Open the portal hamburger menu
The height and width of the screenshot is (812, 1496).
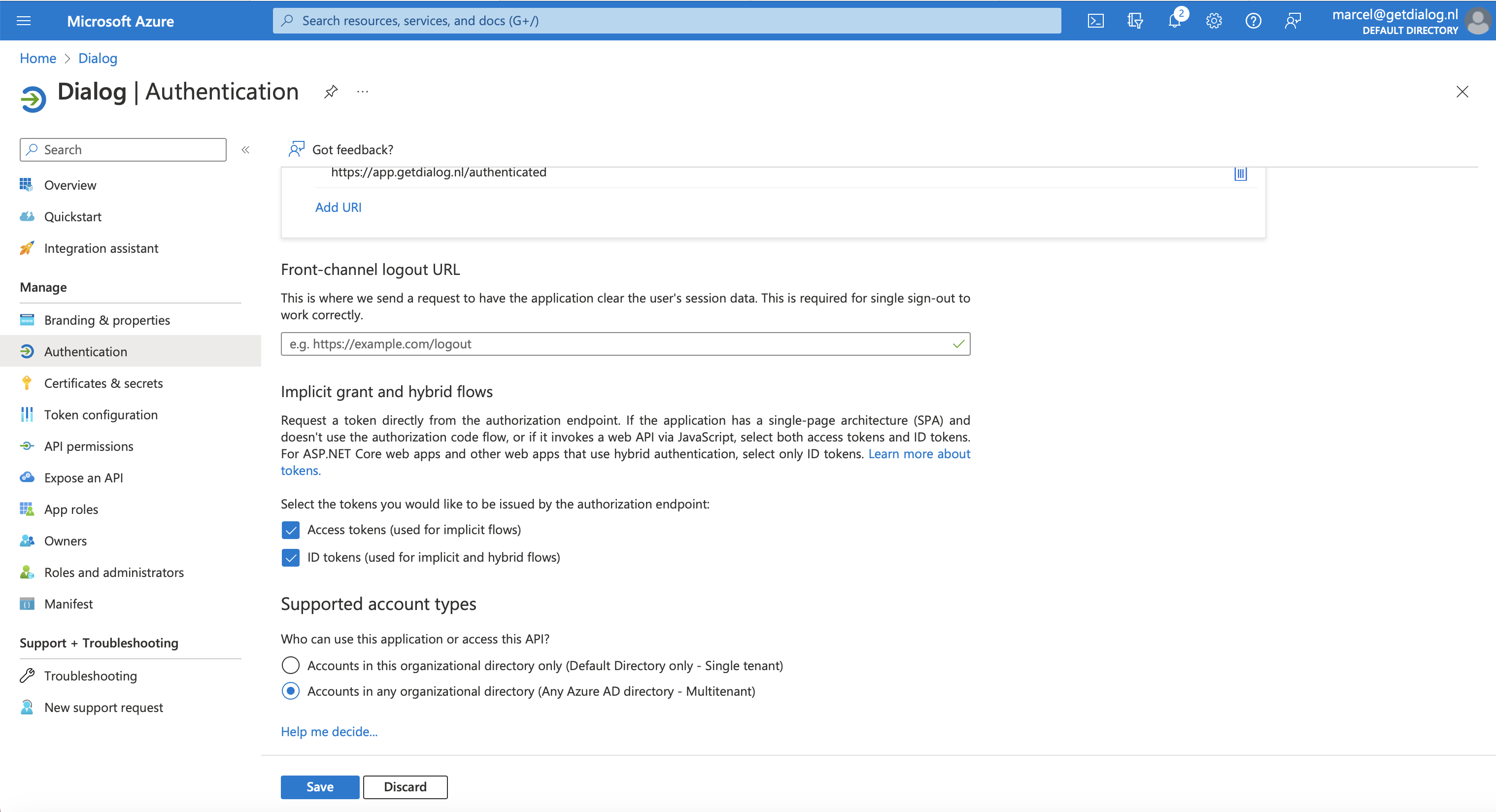(x=24, y=21)
